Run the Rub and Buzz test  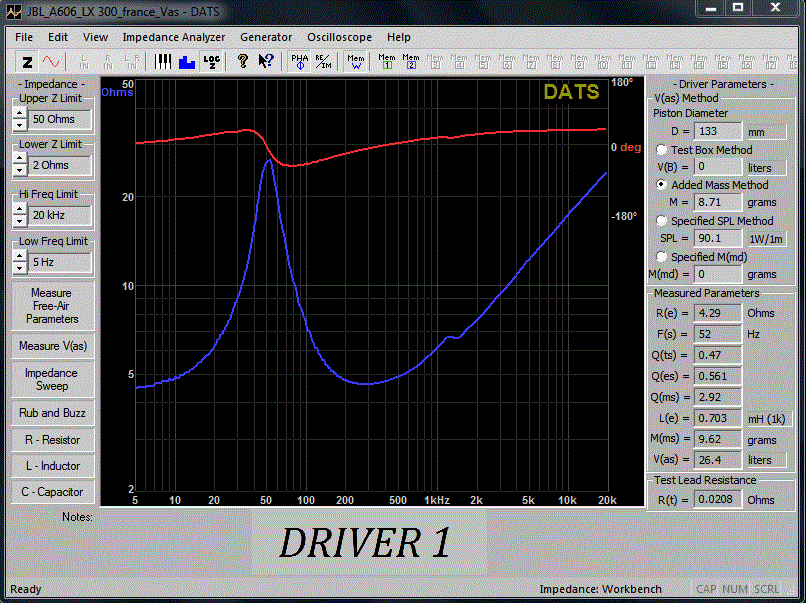52,413
